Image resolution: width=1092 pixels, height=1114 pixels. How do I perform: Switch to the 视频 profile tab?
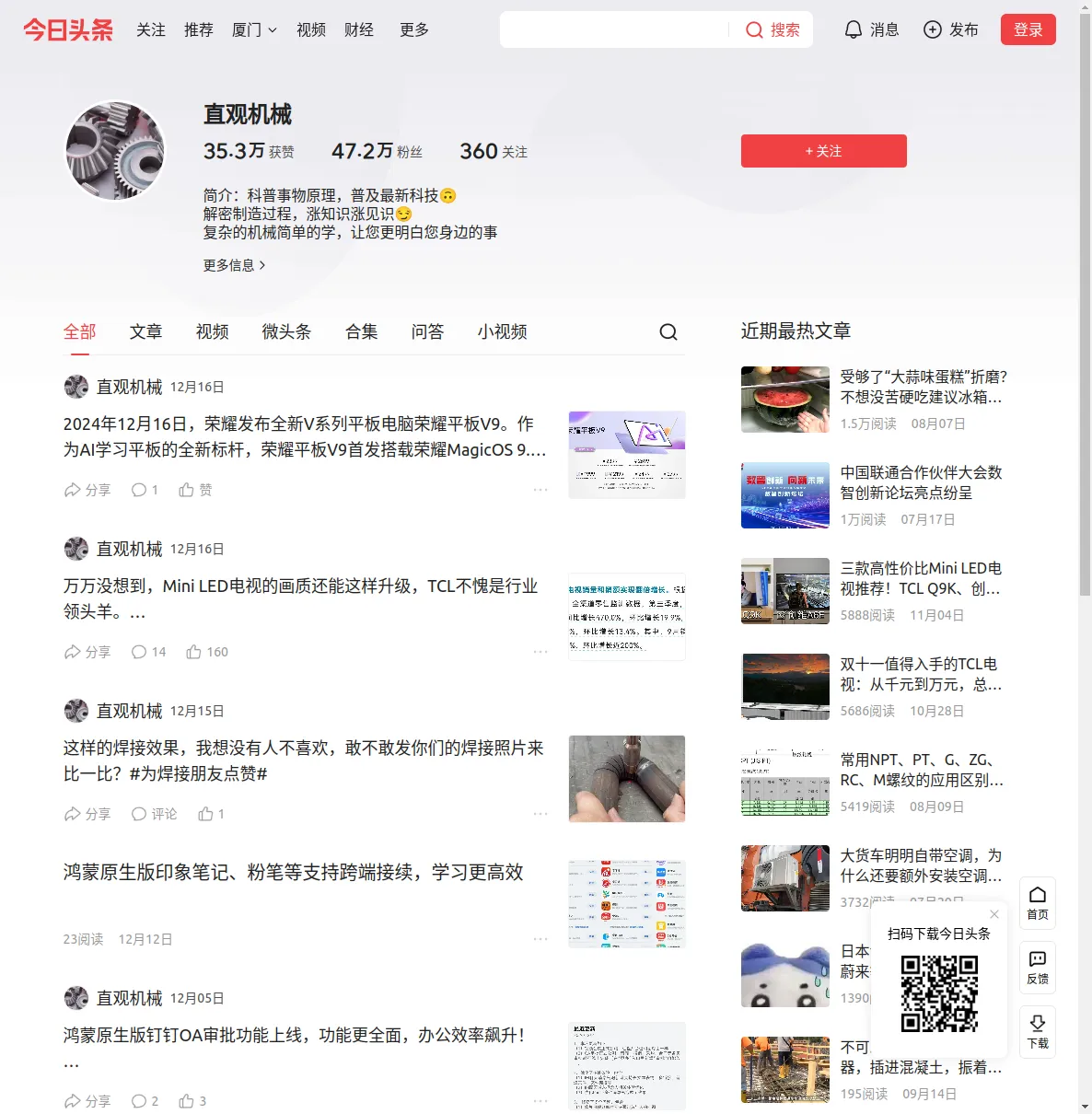click(x=212, y=331)
